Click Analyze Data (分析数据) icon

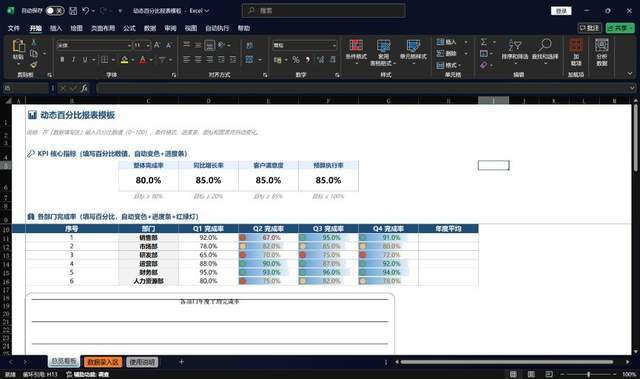[602, 52]
